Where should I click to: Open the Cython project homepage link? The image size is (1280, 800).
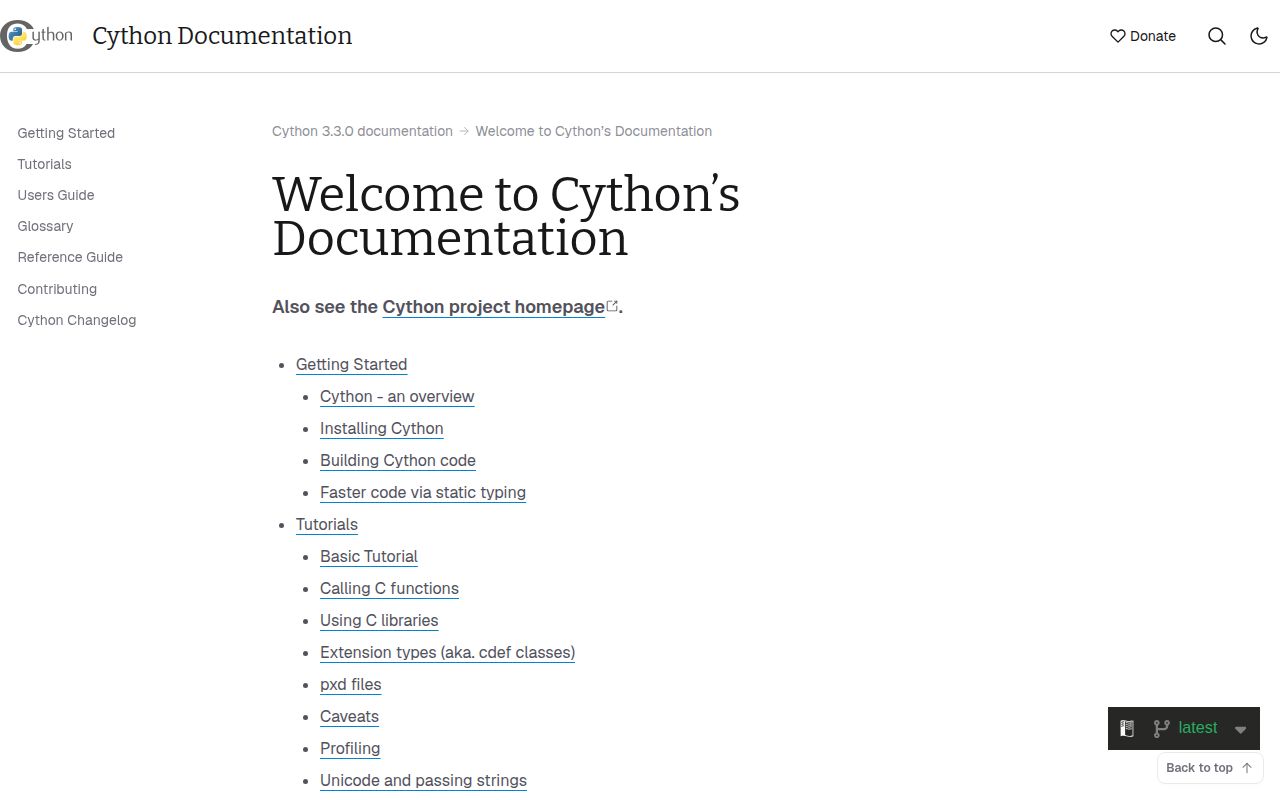point(494,307)
